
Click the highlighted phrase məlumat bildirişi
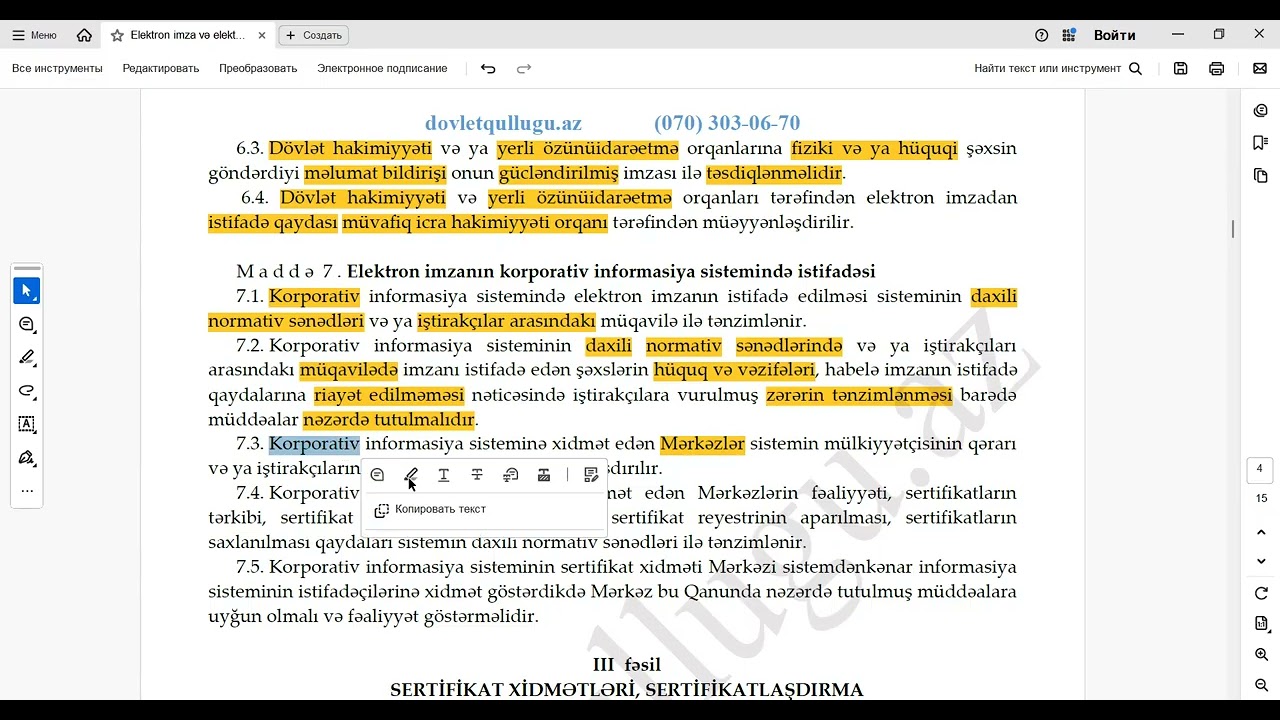(375, 173)
